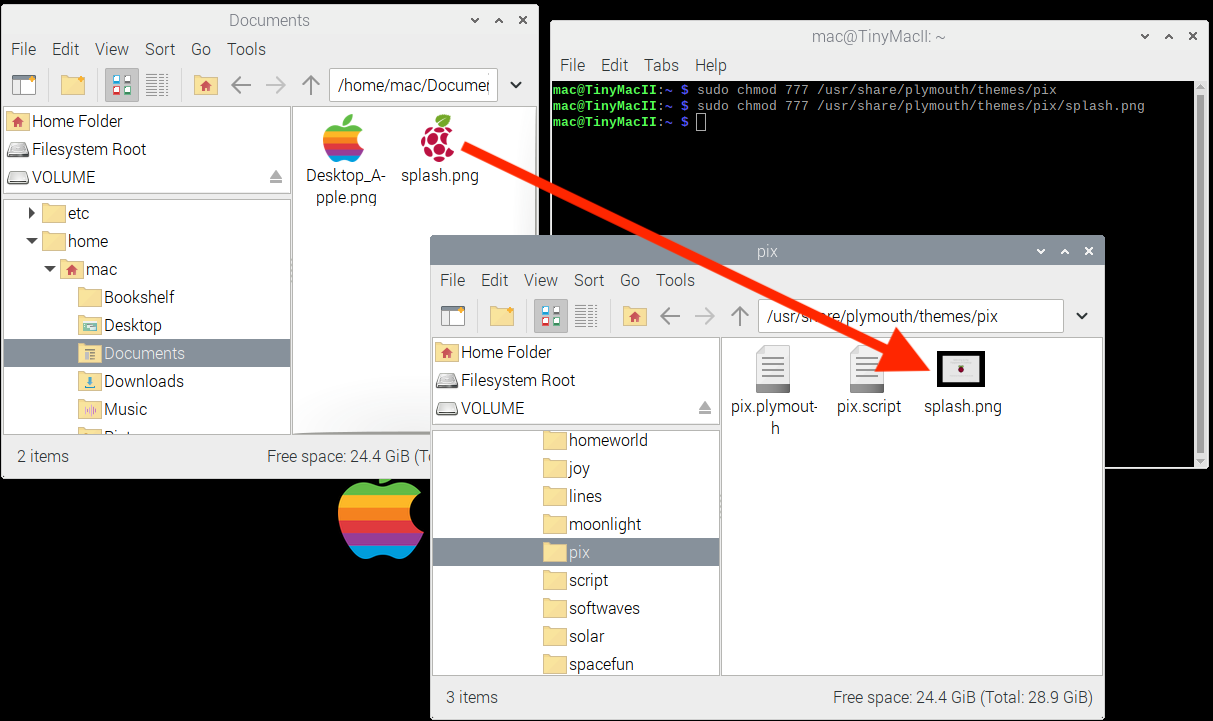Select Home Folder place in pix window
The height and width of the screenshot is (721, 1213).
point(576,352)
